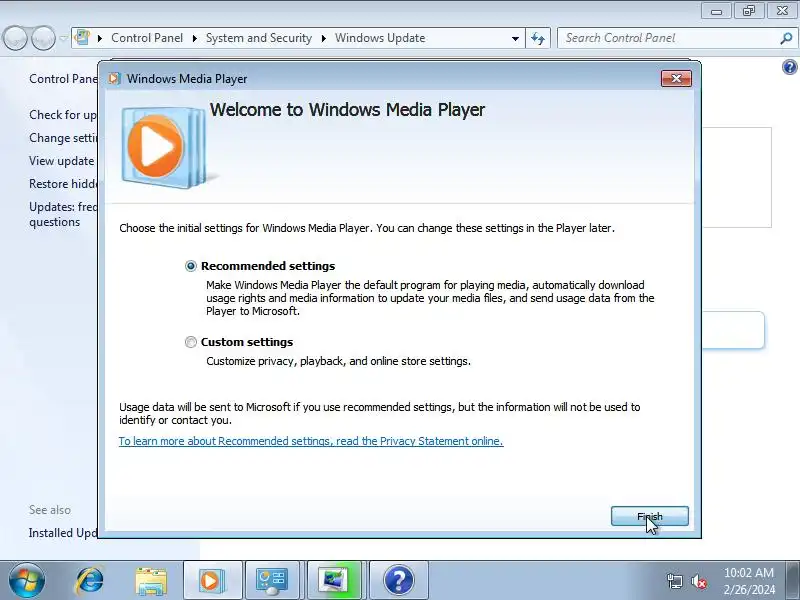The image size is (800, 600).
Task: Click the Forward navigation arrow in Control Panel
Action: (x=43, y=38)
